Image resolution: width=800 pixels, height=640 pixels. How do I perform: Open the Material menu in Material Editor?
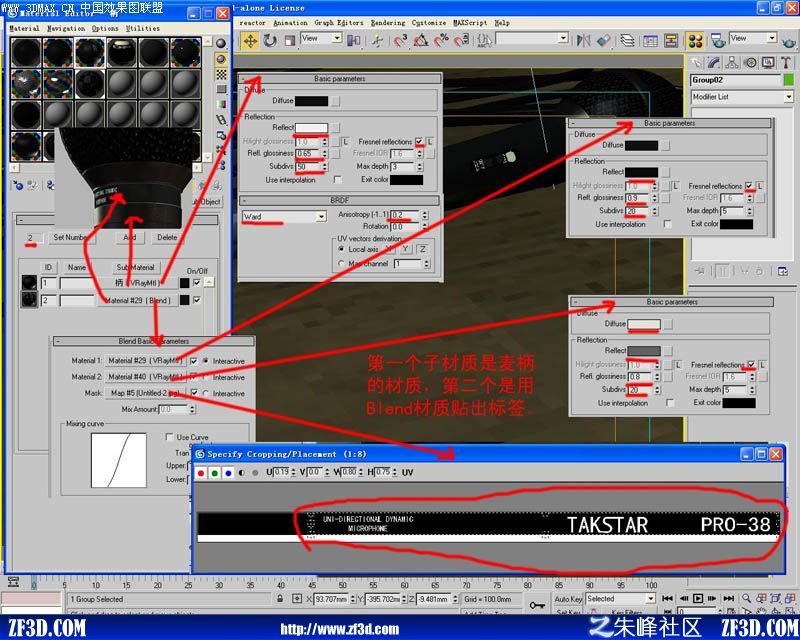tap(24, 29)
